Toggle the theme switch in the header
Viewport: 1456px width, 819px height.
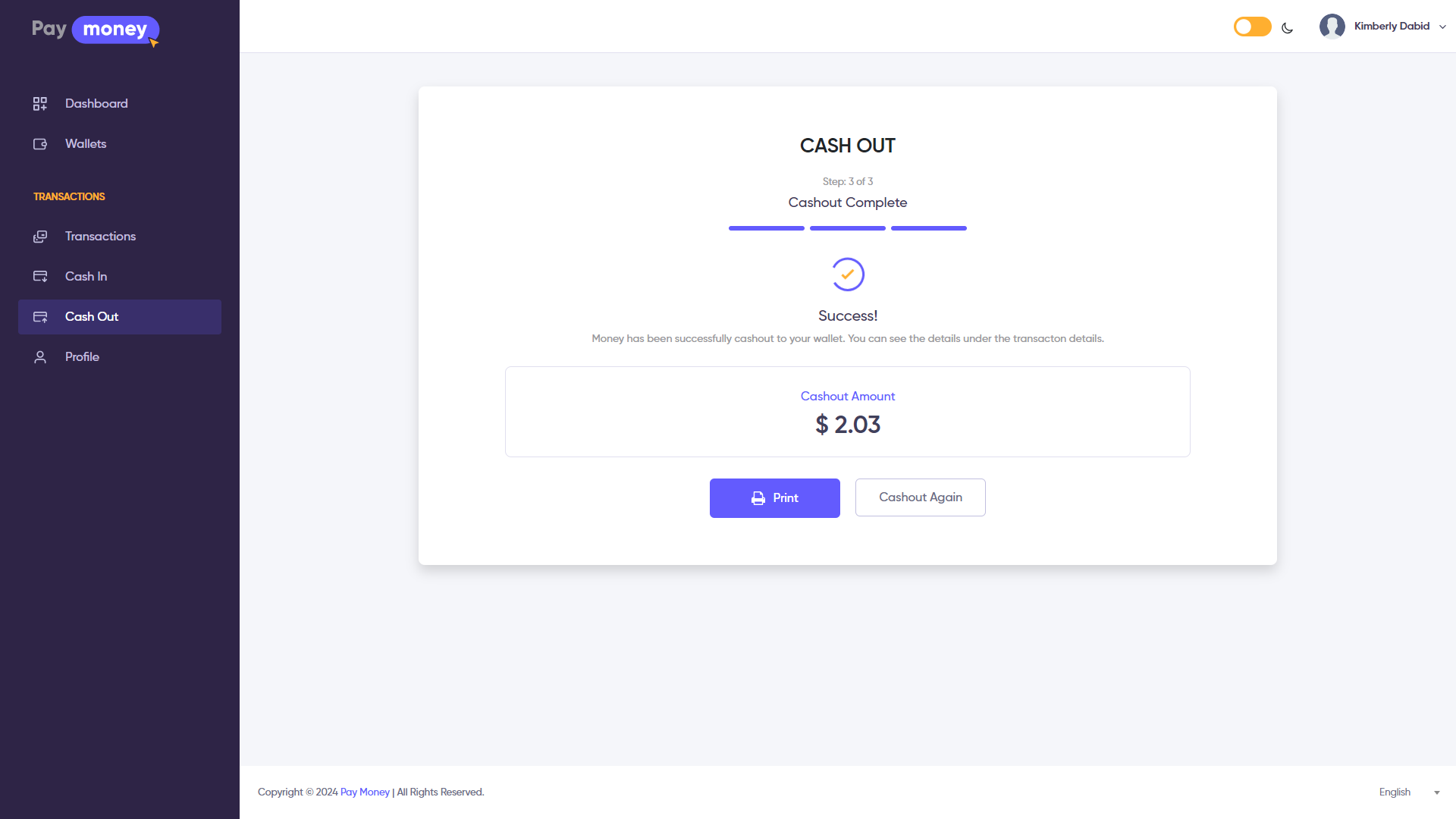1251,26
